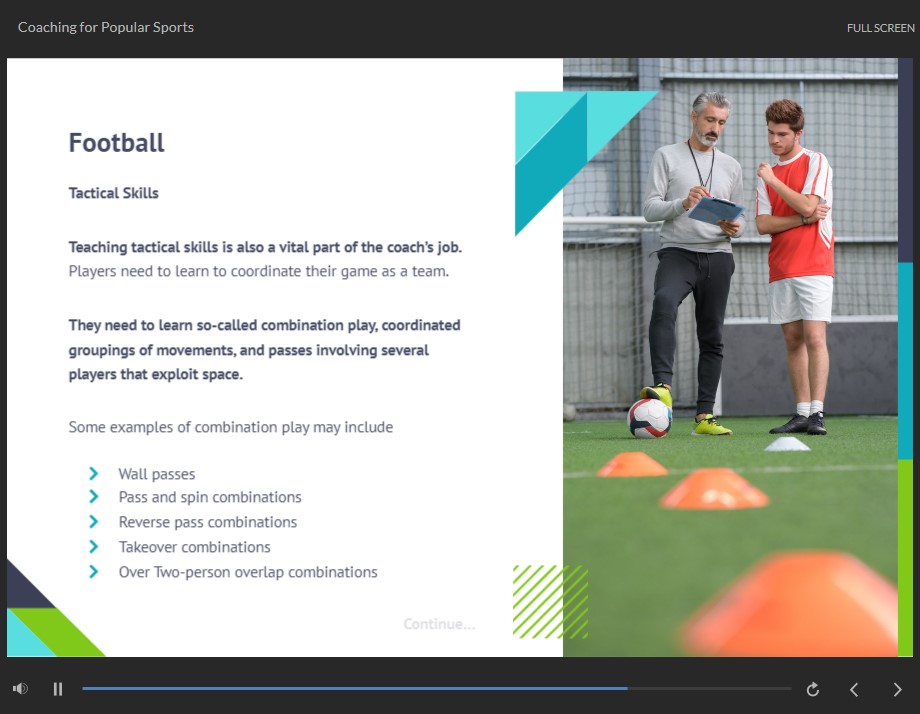This screenshot has height=714, width=920.
Task: Go to next slide with the right arrow icon
Action: click(897, 689)
